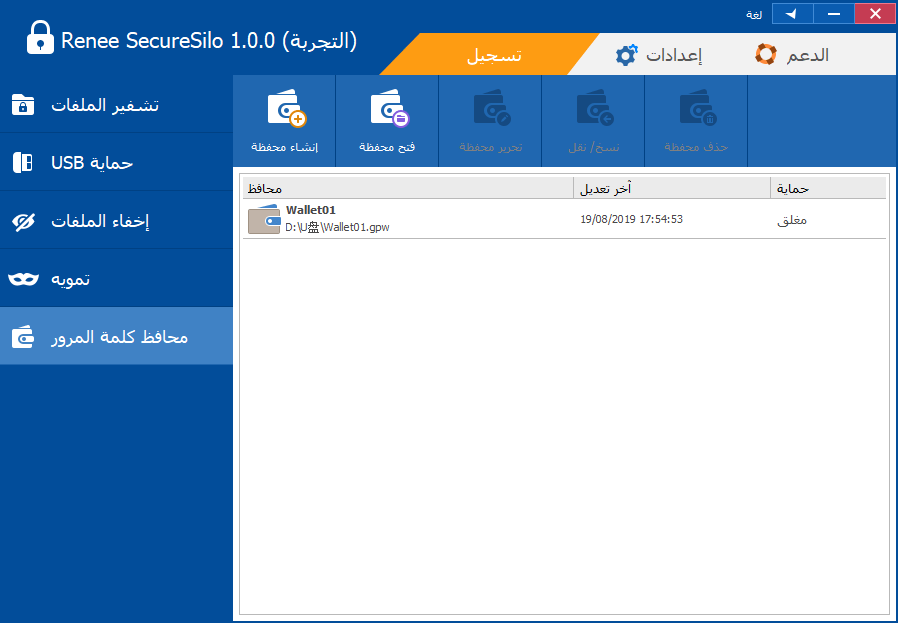
Task: Select إخفاء الملفات in the sidebar
Action: point(116,221)
